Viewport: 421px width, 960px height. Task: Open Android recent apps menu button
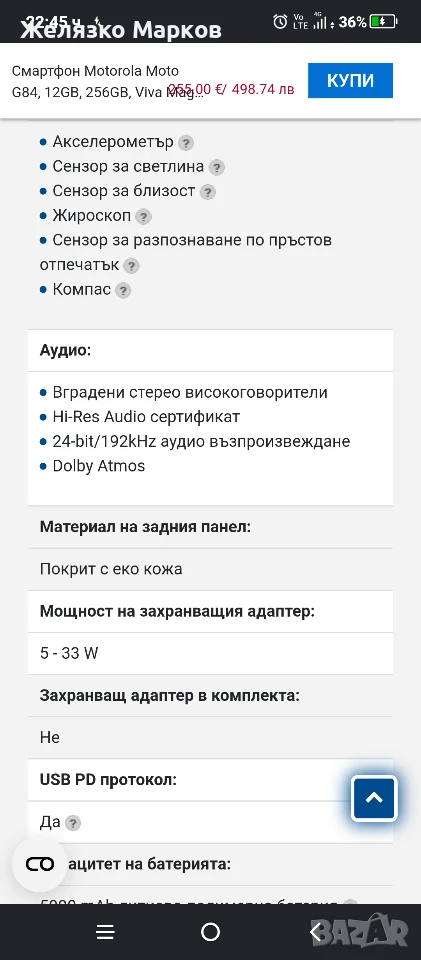point(105,932)
